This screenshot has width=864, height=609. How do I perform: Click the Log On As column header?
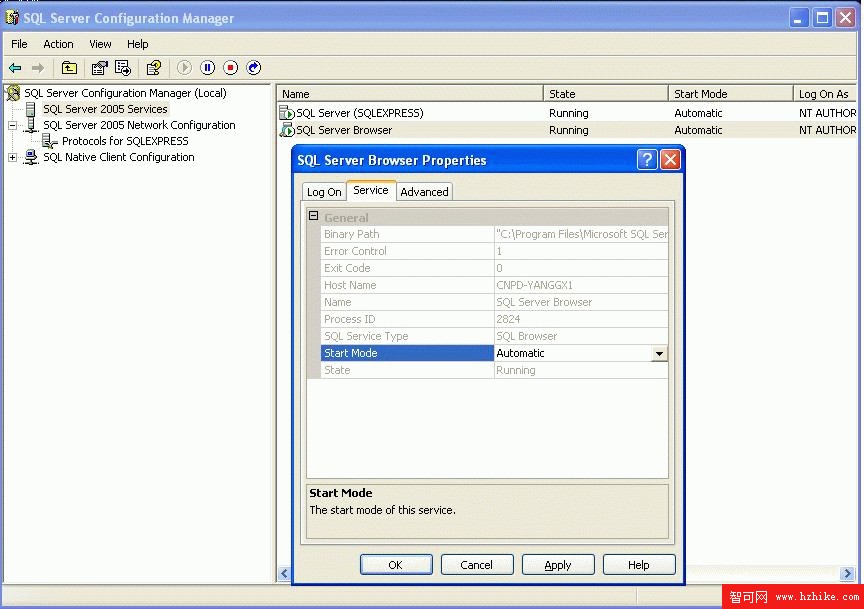825,94
